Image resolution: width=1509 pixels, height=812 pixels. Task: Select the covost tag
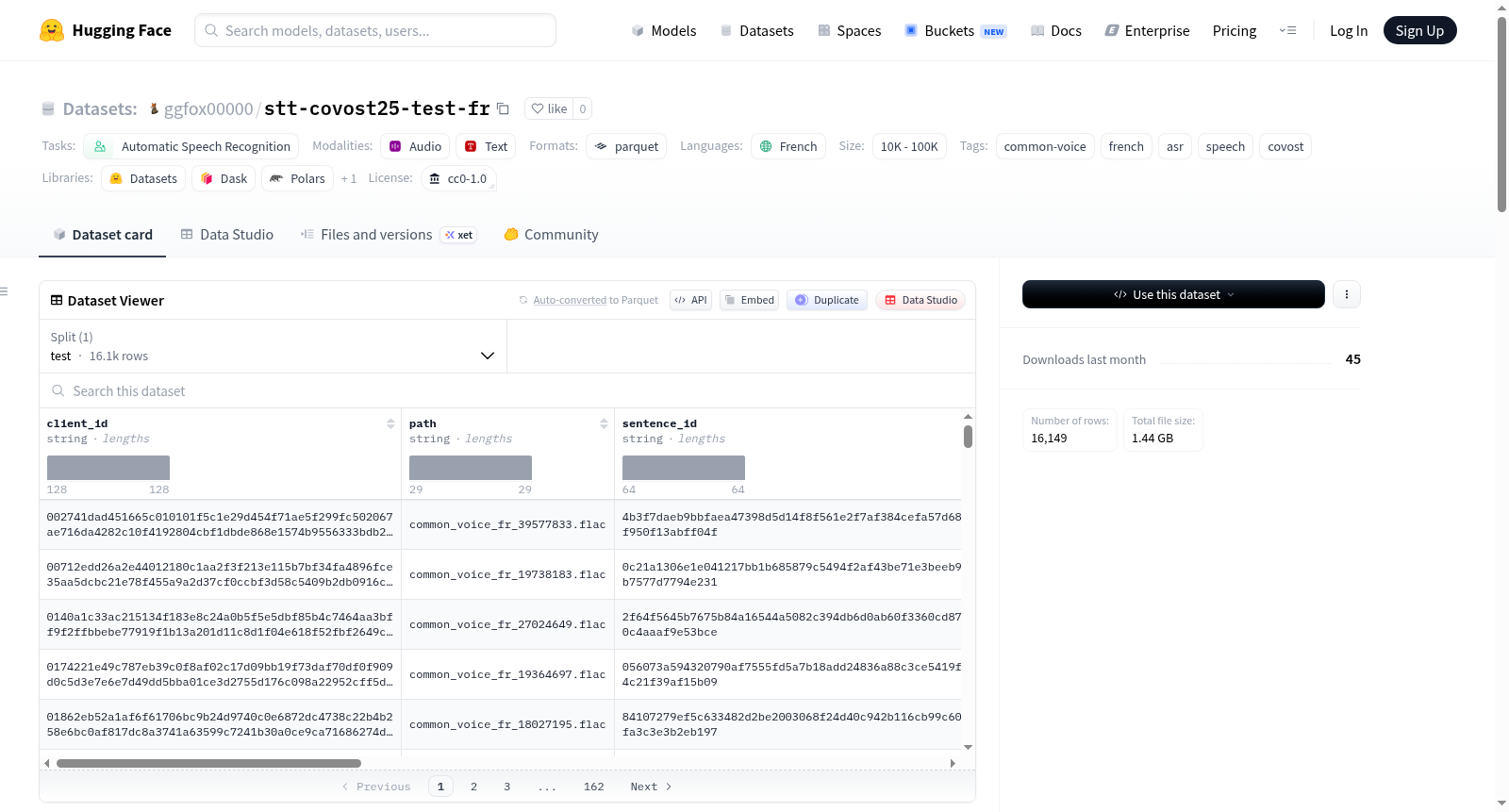(1285, 146)
